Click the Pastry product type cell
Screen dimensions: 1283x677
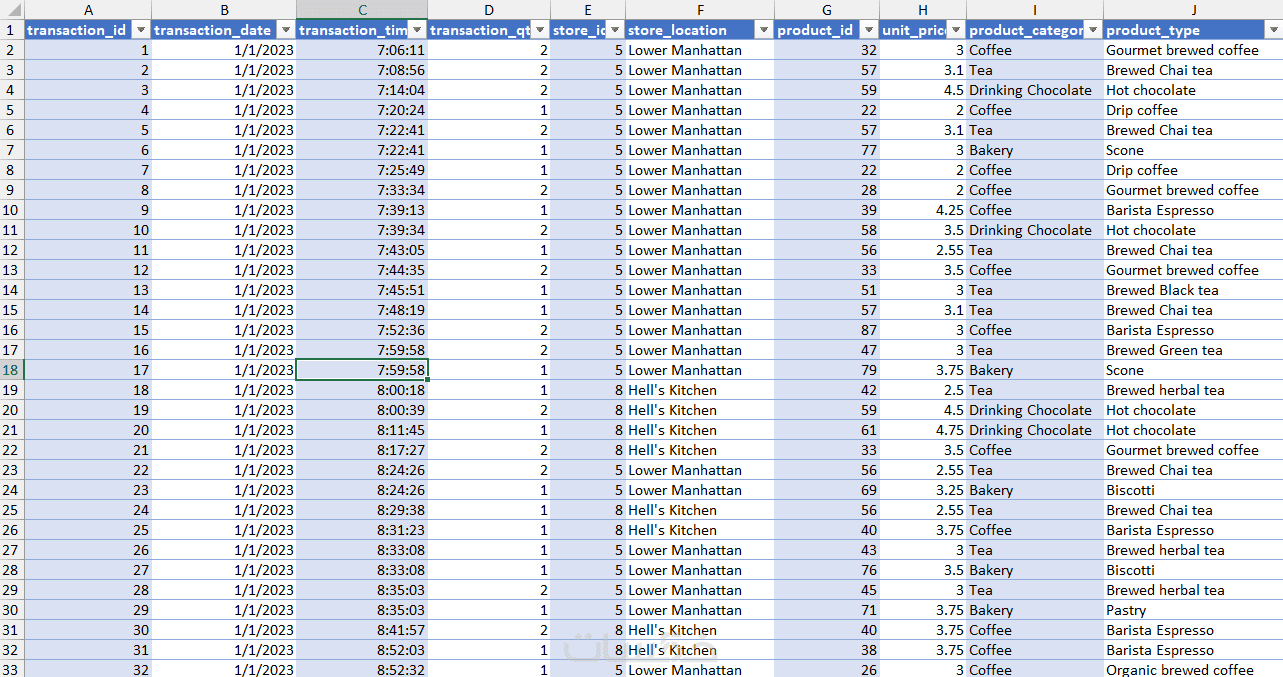(x=1193, y=610)
